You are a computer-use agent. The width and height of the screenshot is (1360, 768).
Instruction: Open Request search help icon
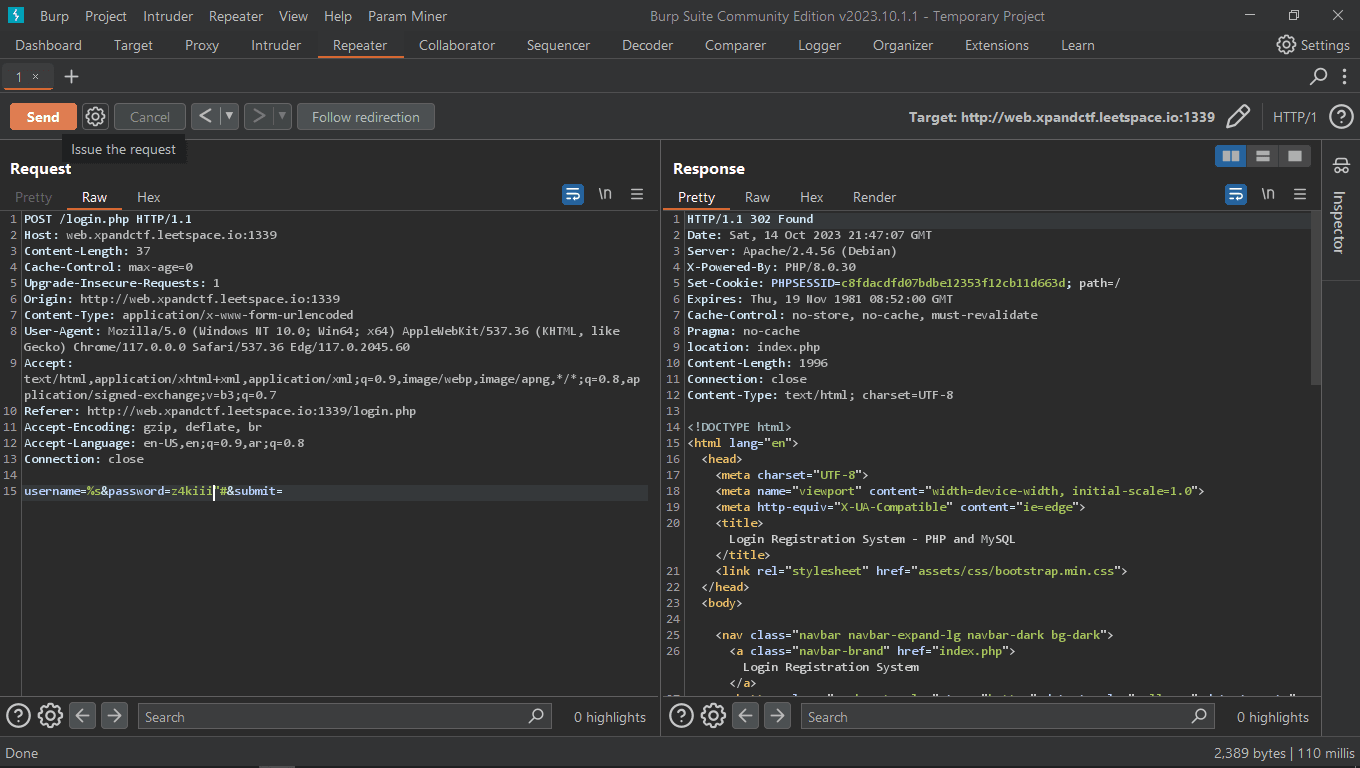18,716
